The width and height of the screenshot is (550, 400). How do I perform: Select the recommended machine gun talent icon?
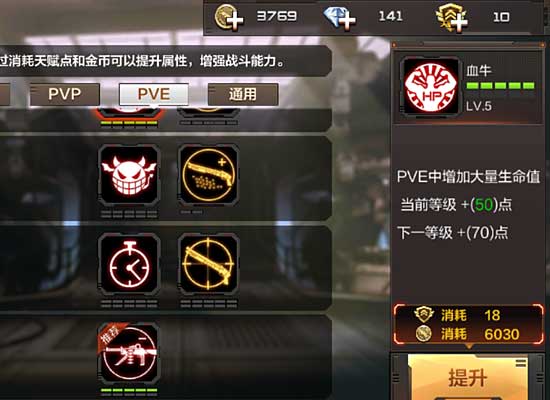129,354
